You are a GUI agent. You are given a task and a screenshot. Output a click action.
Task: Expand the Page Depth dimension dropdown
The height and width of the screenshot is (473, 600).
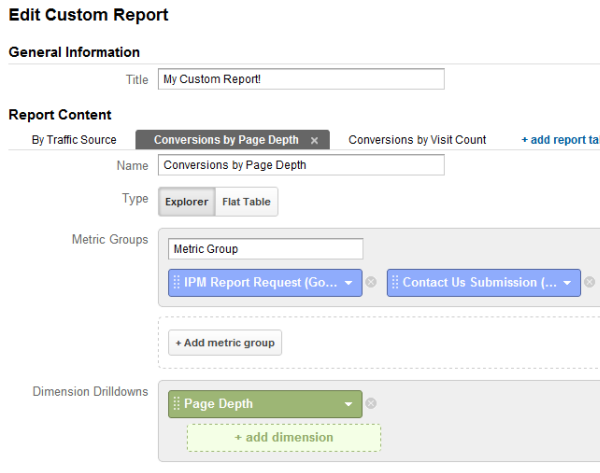348,404
